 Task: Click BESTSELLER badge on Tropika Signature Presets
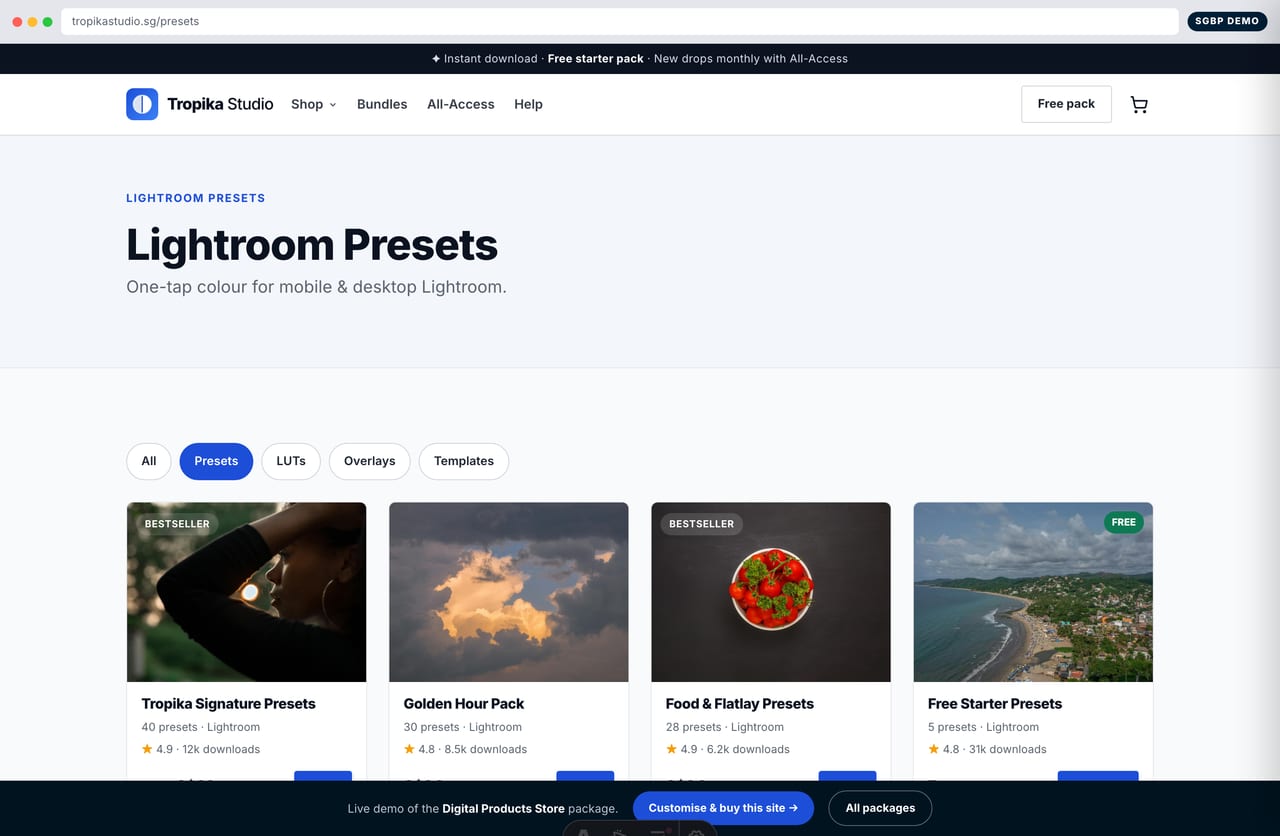point(177,524)
